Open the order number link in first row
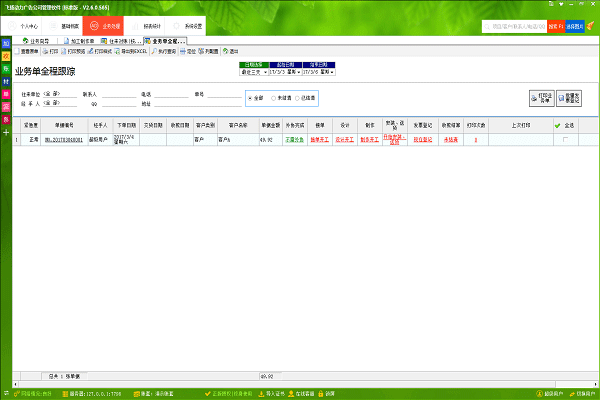600x400 pixels. tap(64, 140)
